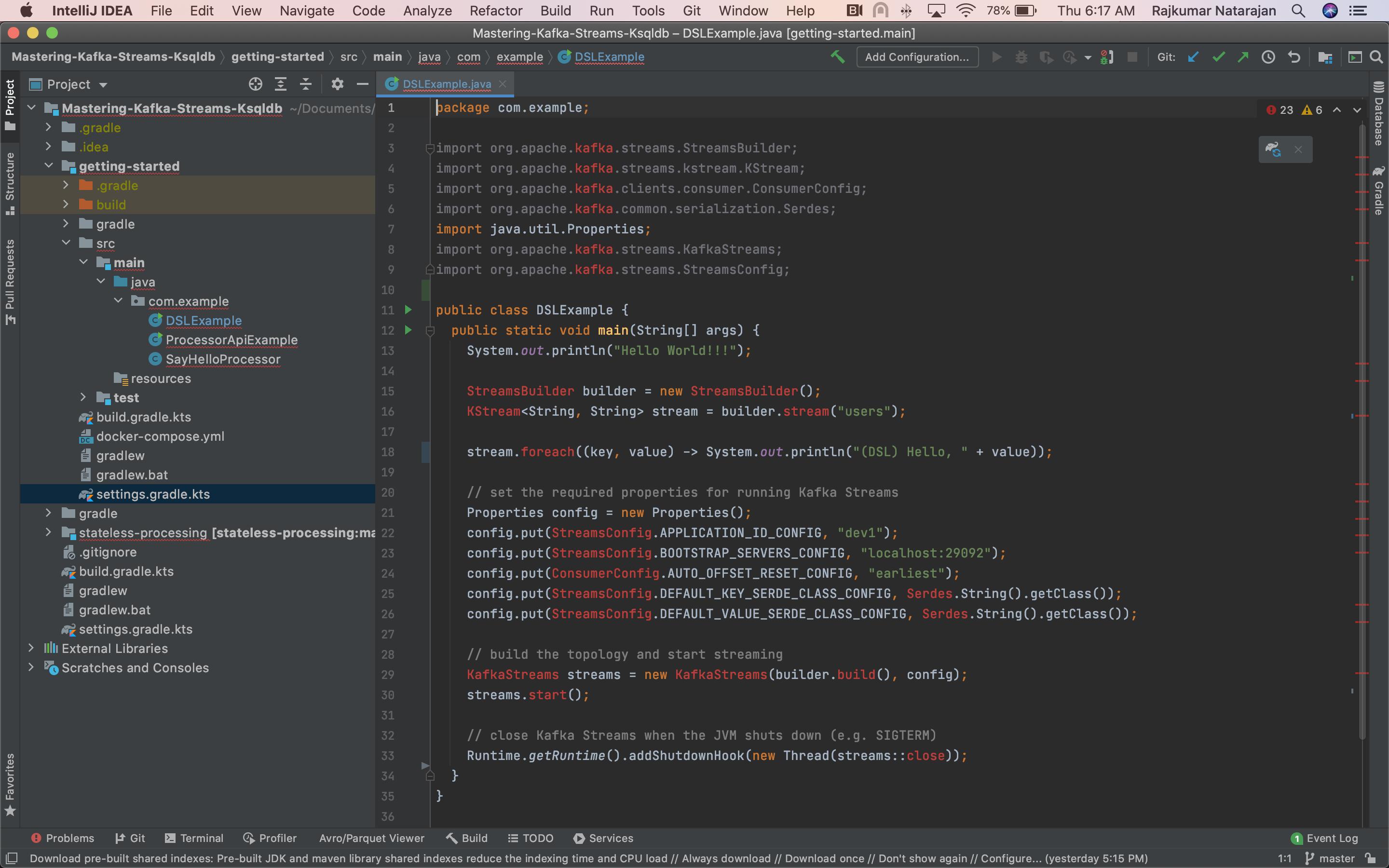Open Add Configuration dialog
The image size is (1389, 868).
(917, 57)
